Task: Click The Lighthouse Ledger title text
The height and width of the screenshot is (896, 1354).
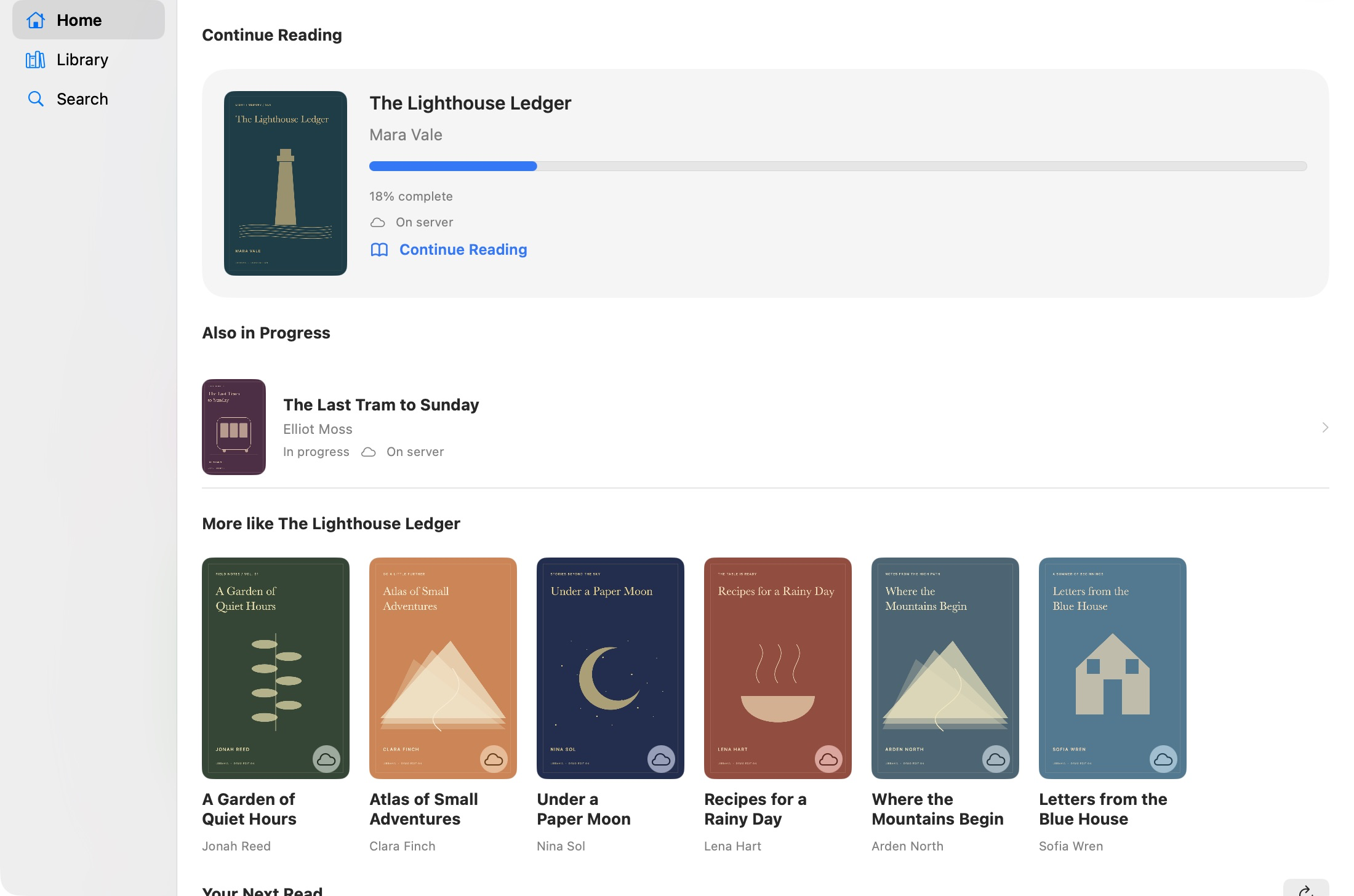Action: (470, 103)
